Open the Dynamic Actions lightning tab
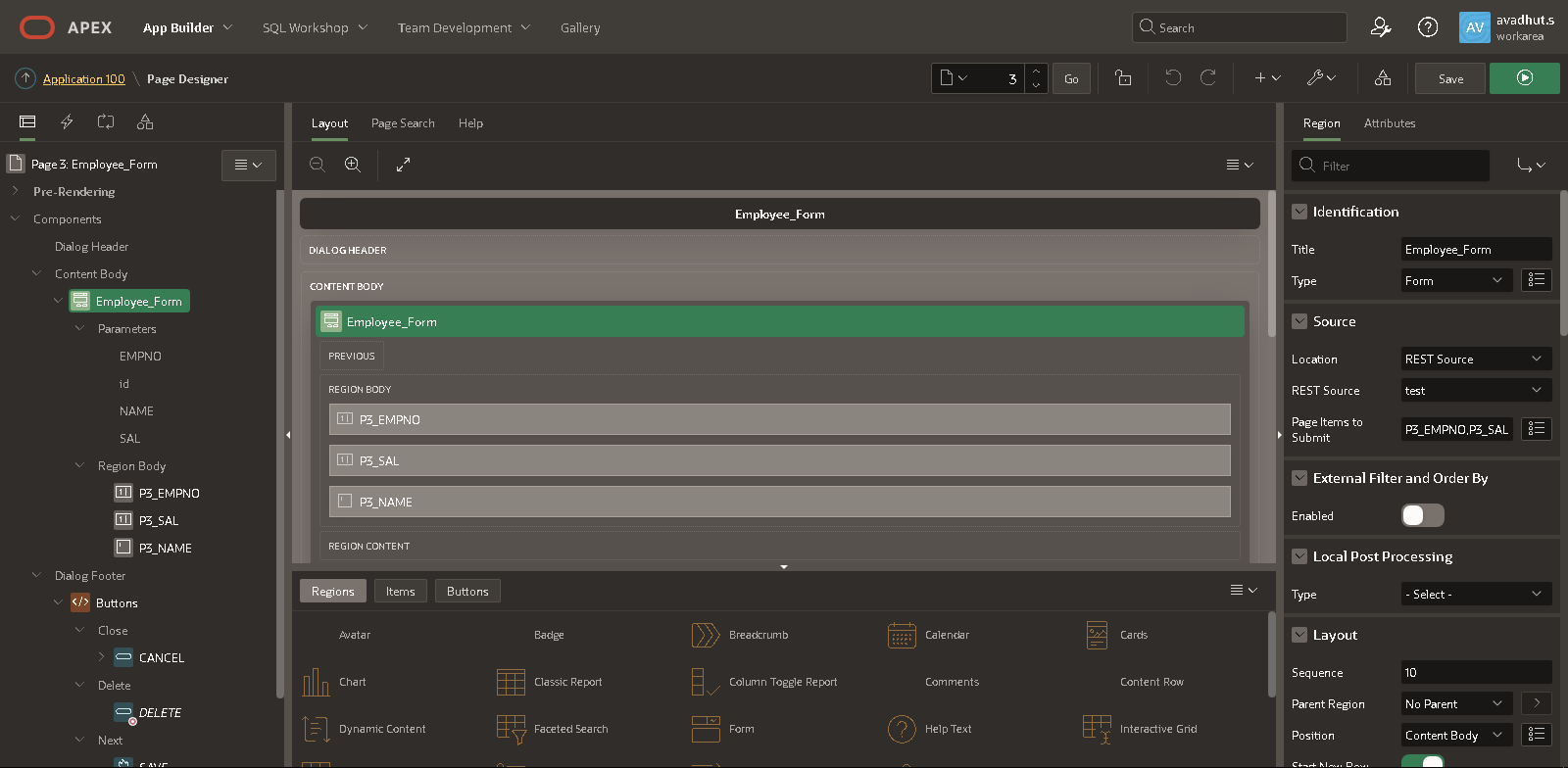 pos(67,122)
